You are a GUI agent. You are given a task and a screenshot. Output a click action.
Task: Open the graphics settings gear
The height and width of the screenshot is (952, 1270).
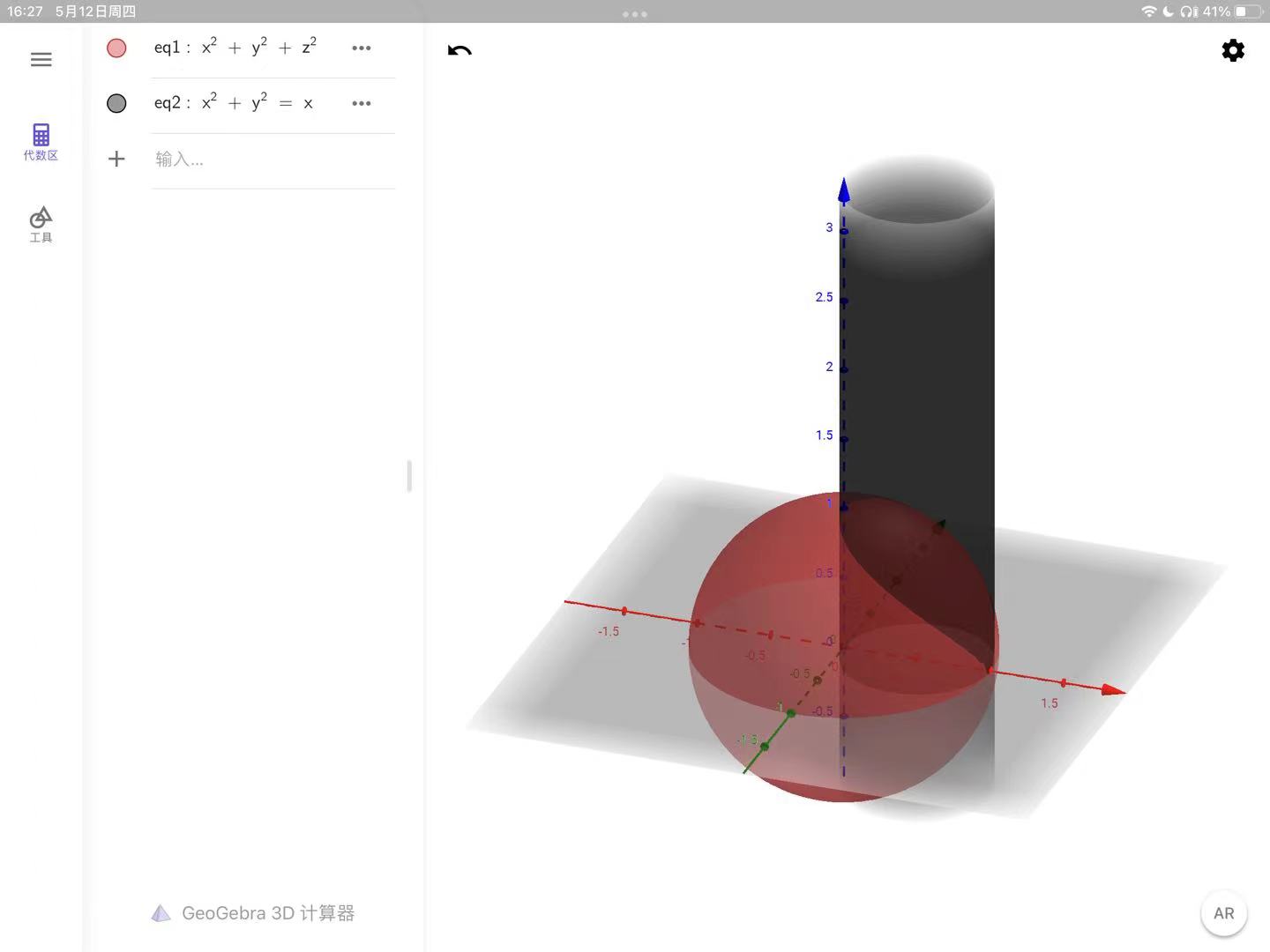tap(1233, 51)
